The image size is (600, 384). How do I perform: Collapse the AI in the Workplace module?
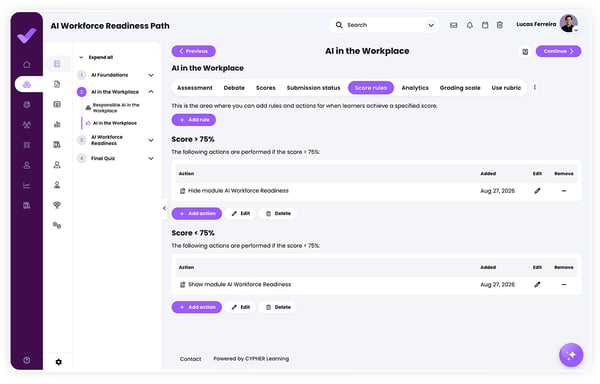[151, 92]
